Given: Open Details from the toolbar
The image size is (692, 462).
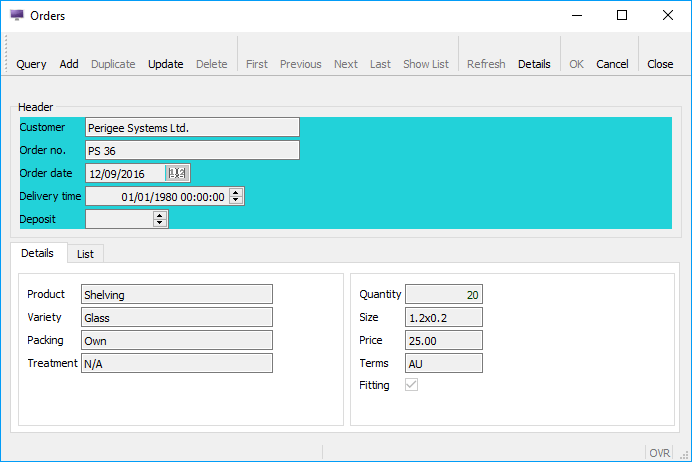Looking at the screenshot, I should click(534, 64).
